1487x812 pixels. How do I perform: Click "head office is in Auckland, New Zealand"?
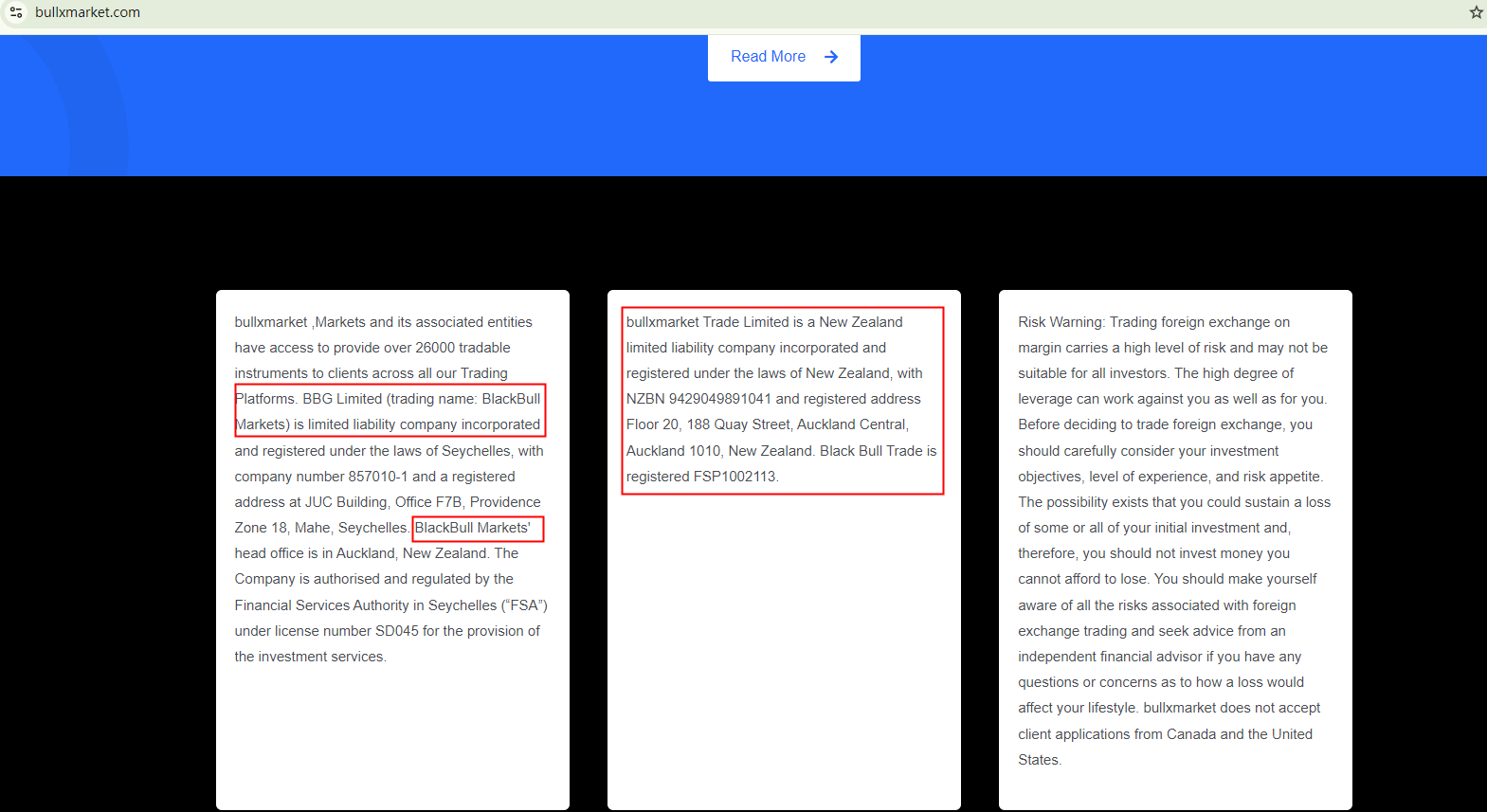coord(360,553)
